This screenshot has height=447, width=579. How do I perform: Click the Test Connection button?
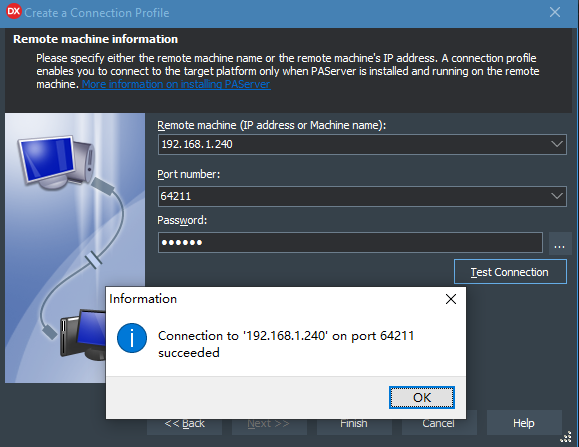click(510, 272)
